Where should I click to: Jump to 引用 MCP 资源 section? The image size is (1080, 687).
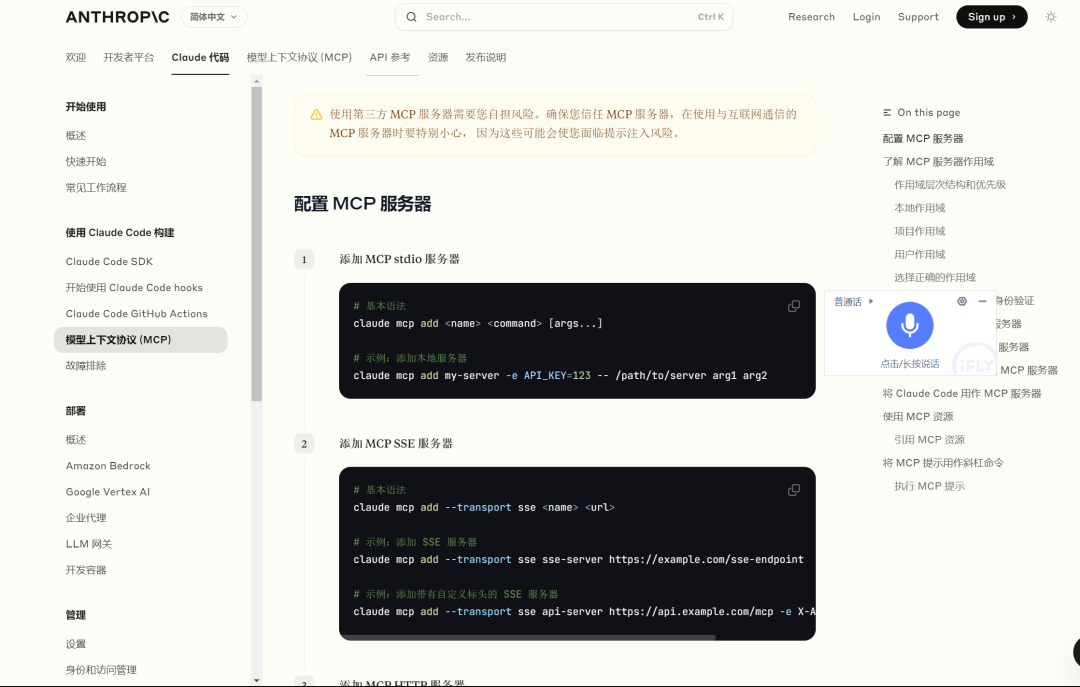pyautogui.click(x=929, y=440)
